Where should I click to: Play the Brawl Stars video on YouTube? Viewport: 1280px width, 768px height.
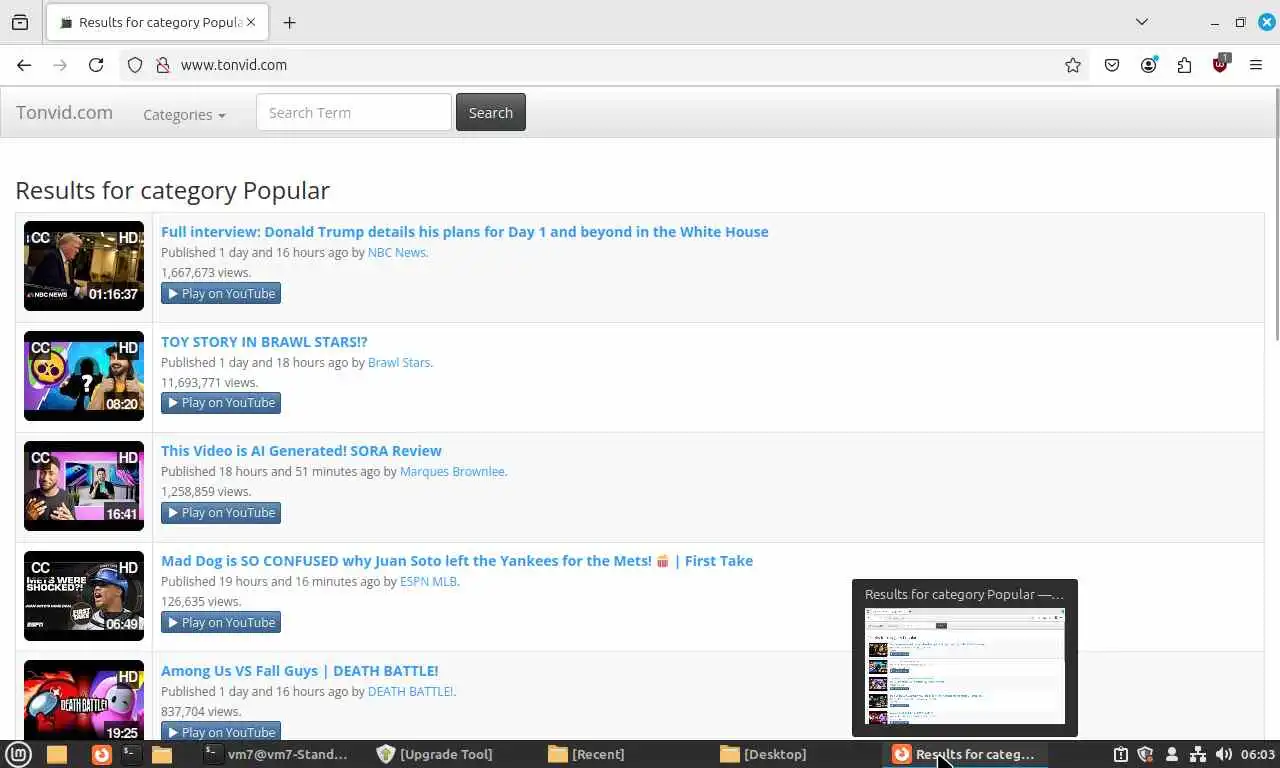pos(221,403)
